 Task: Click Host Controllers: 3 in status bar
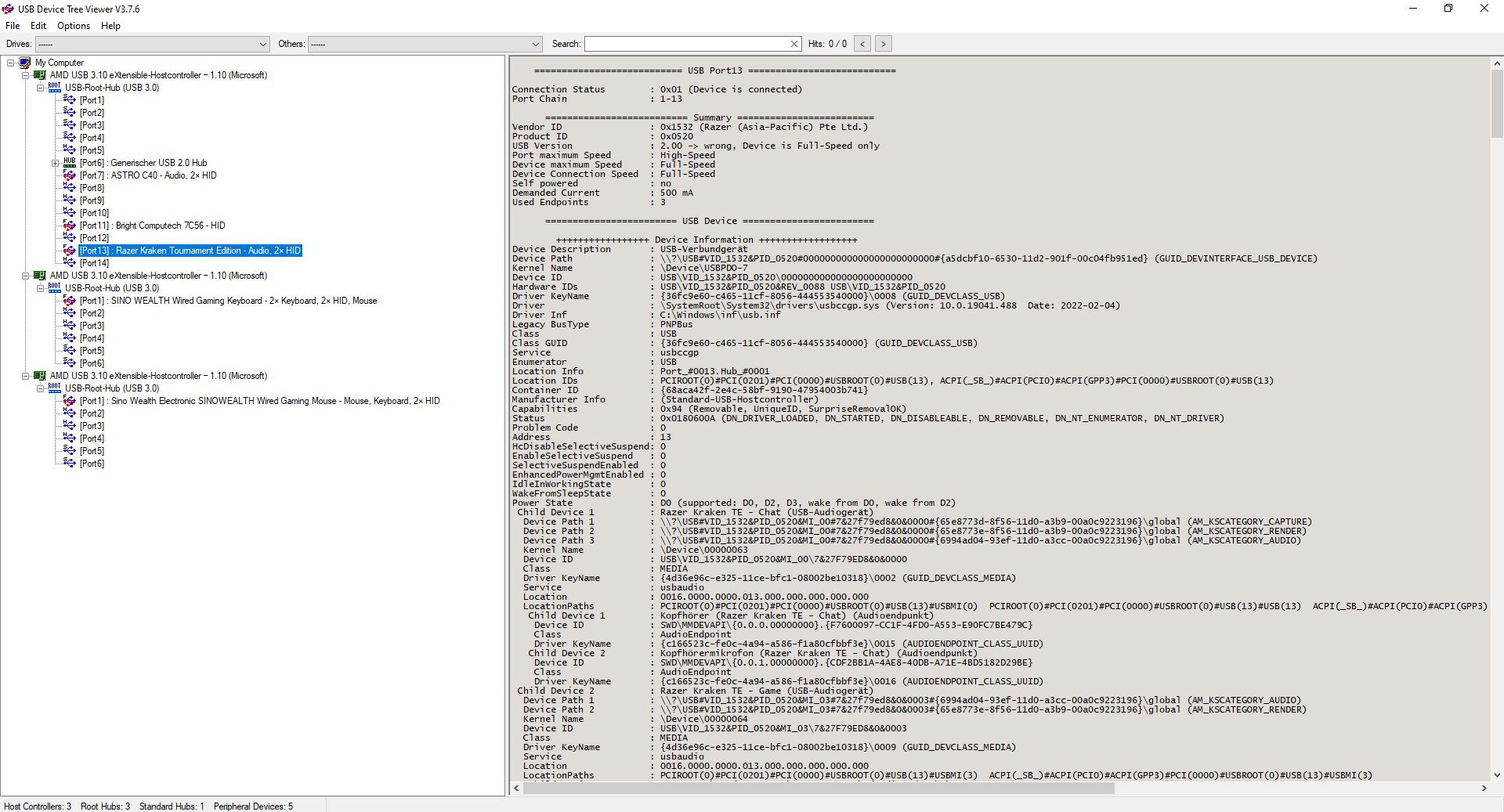[x=38, y=806]
